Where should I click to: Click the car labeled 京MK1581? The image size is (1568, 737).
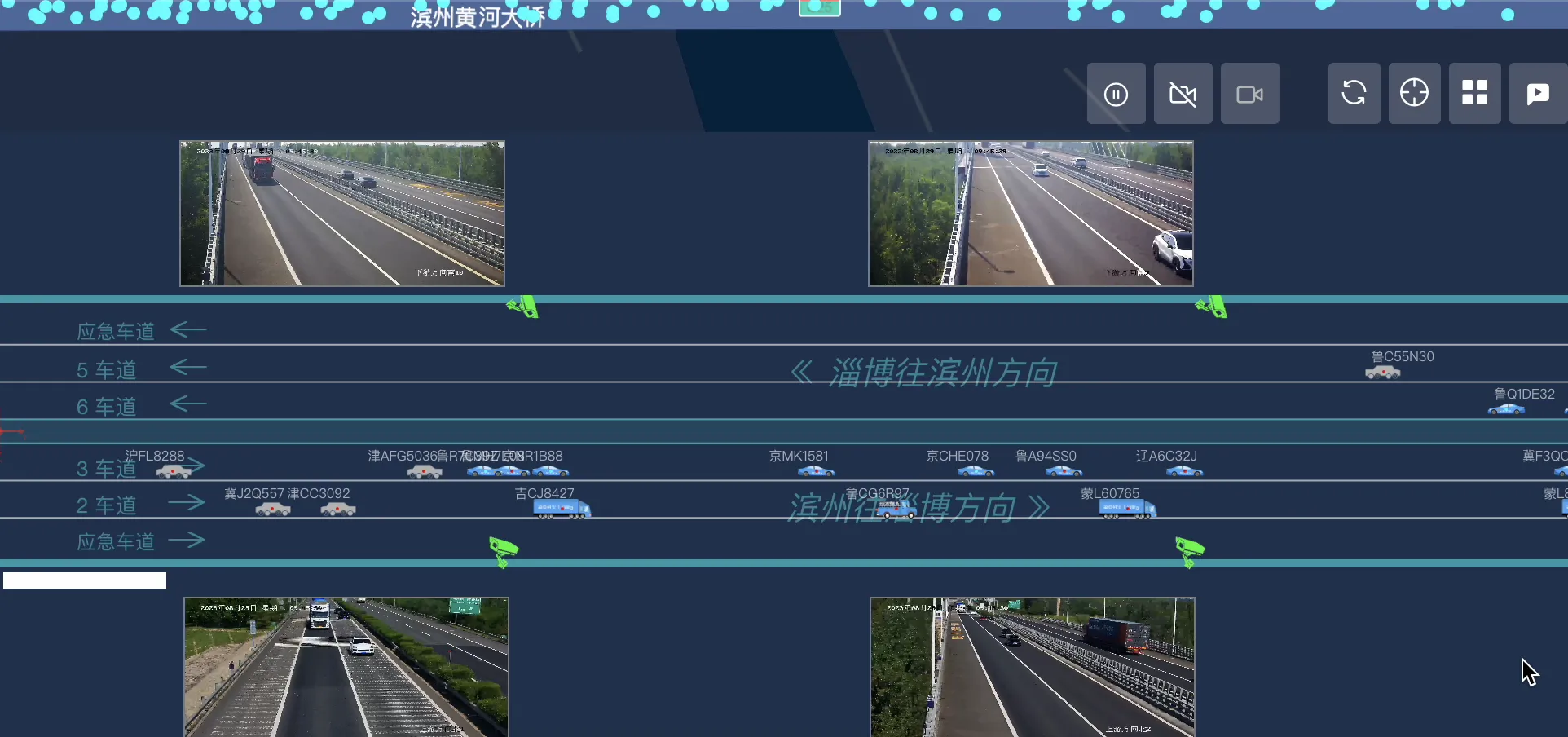tap(816, 471)
